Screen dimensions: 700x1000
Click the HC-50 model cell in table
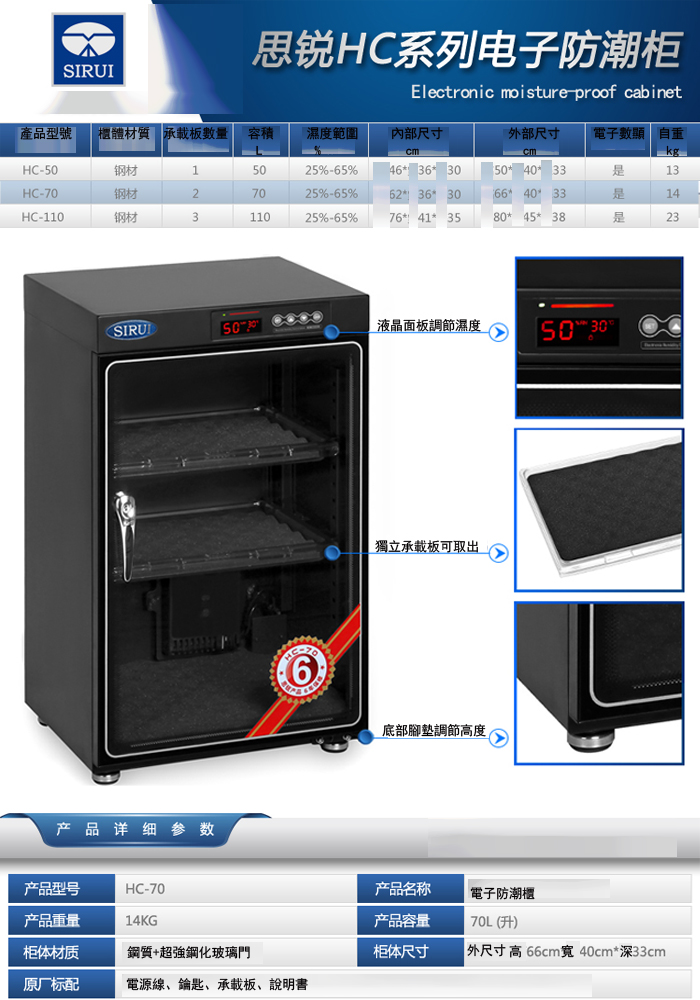point(40,170)
